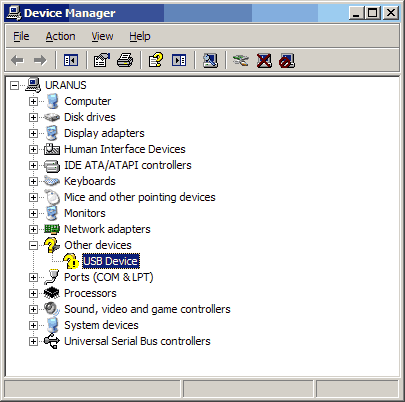Expand the Network adapters node
The height and width of the screenshot is (402, 405).
33,229
